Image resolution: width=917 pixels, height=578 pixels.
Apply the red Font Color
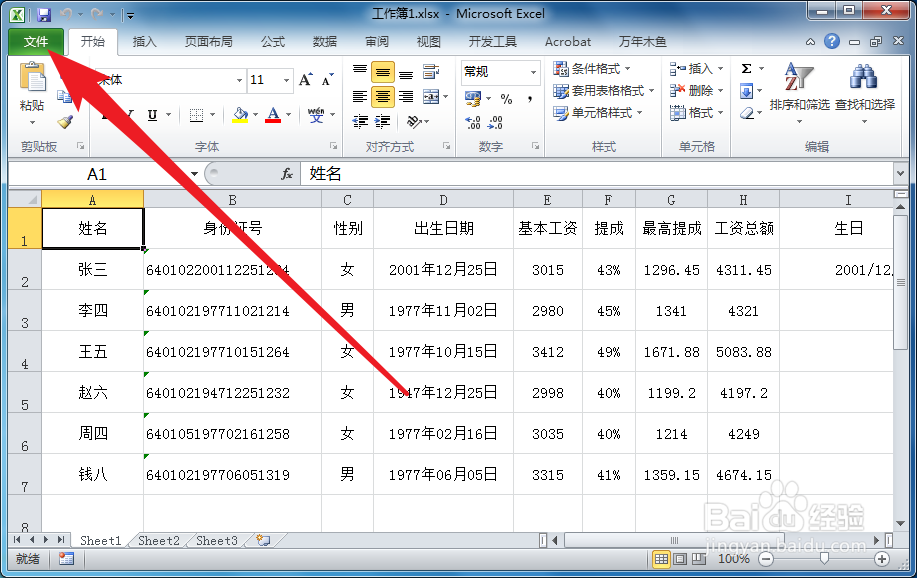tap(273, 115)
